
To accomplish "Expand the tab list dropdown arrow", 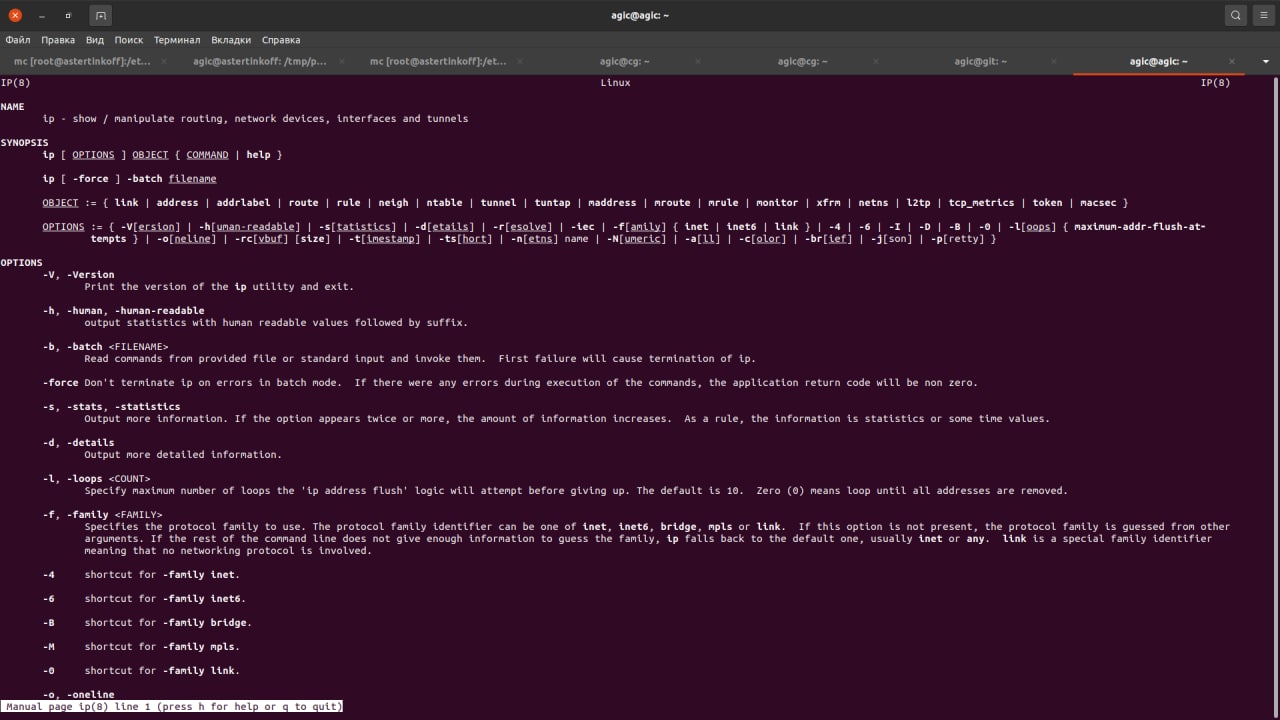I will 1266,61.
